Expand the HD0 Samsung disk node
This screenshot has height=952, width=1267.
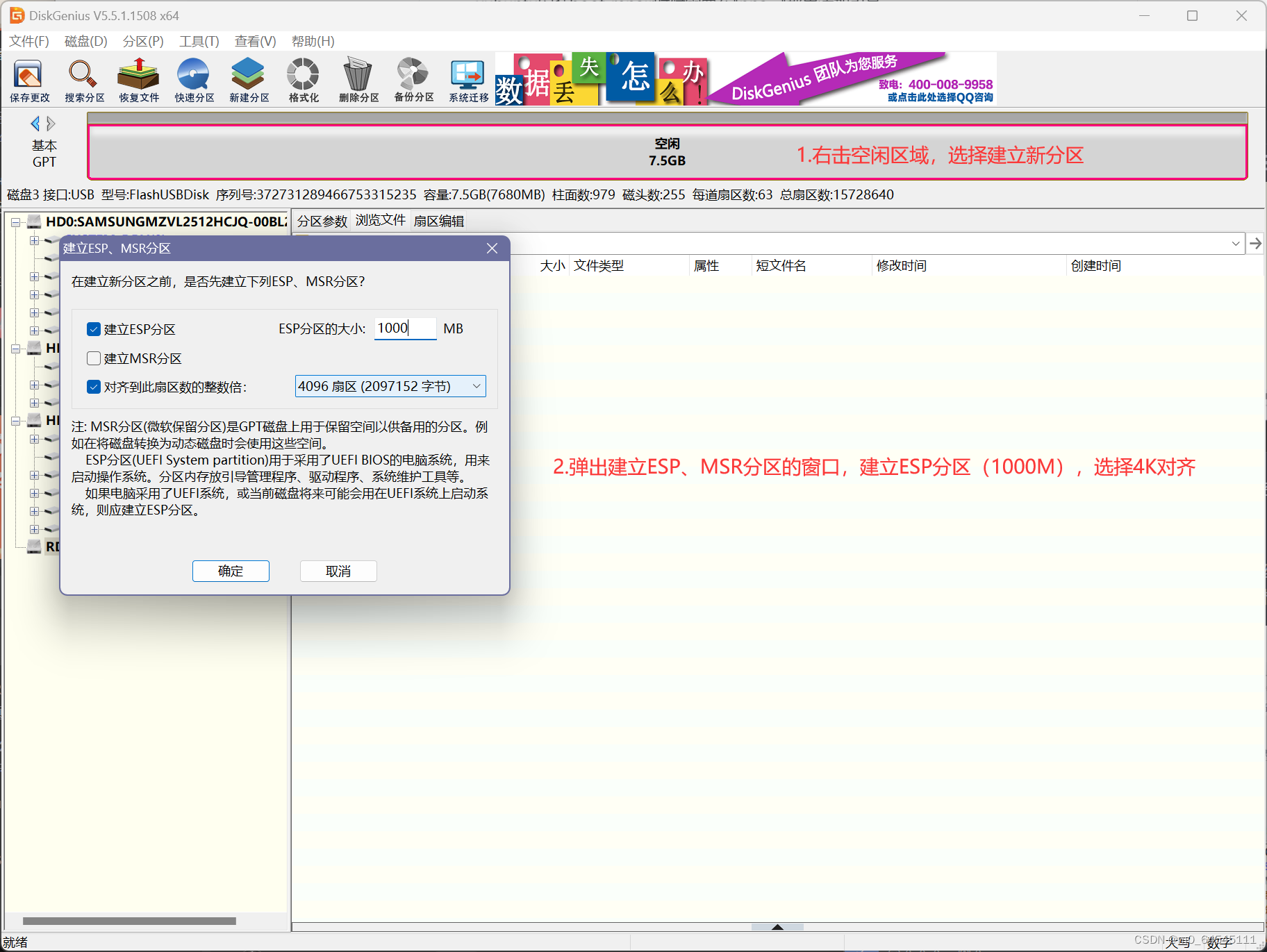point(15,221)
